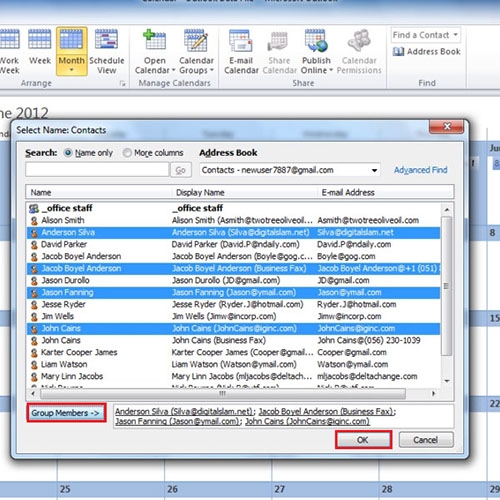Click Group Members button
This screenshot has width=500, height=500.
point(66,413)
